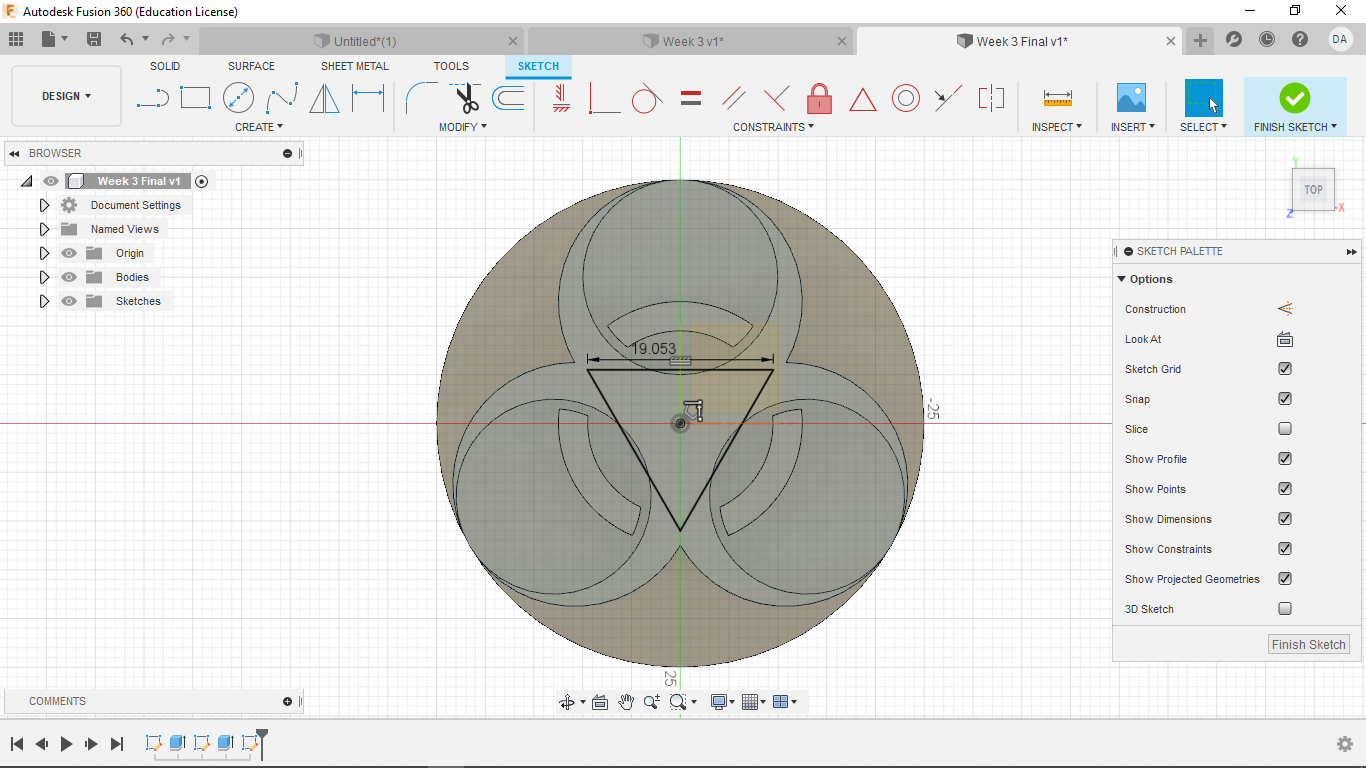Apply the Perpendicular constraint
This screenshot has height=768, width=1366.
tap(776, 98)
